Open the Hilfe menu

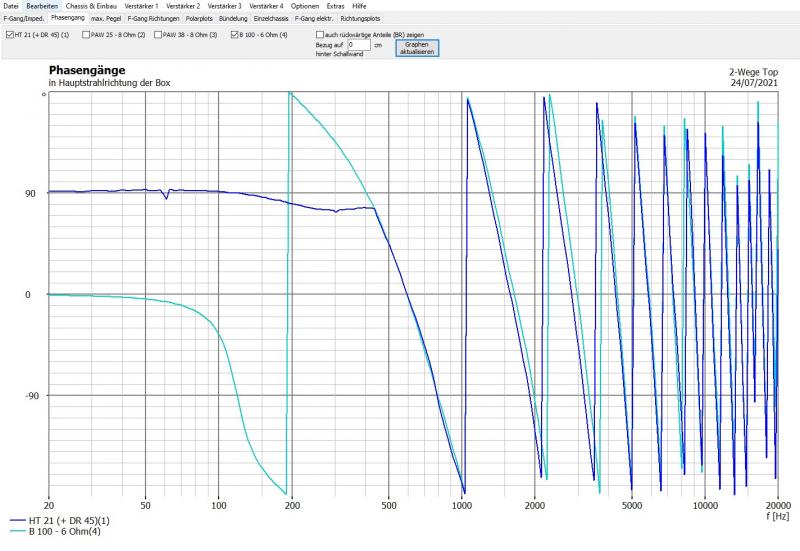359,6
